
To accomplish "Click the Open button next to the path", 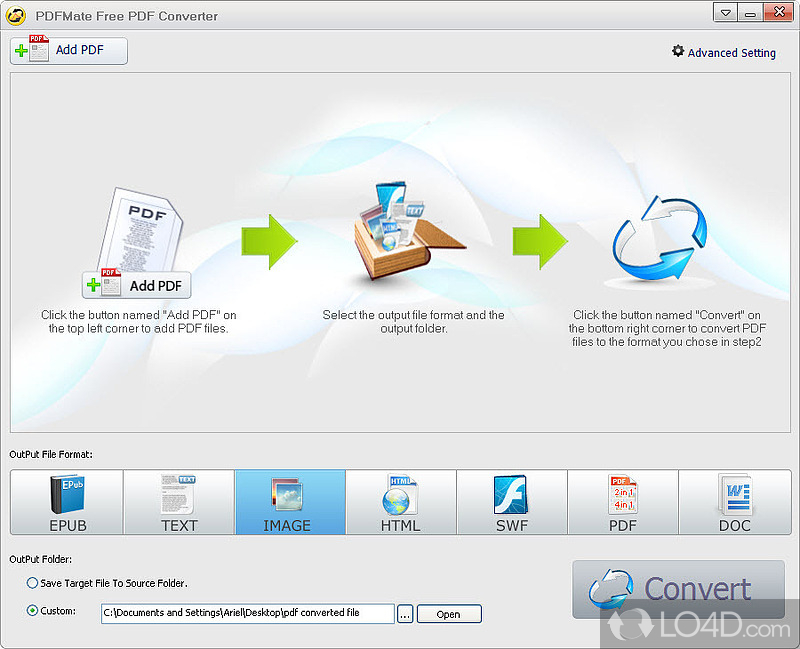I will tap(448, 613).
